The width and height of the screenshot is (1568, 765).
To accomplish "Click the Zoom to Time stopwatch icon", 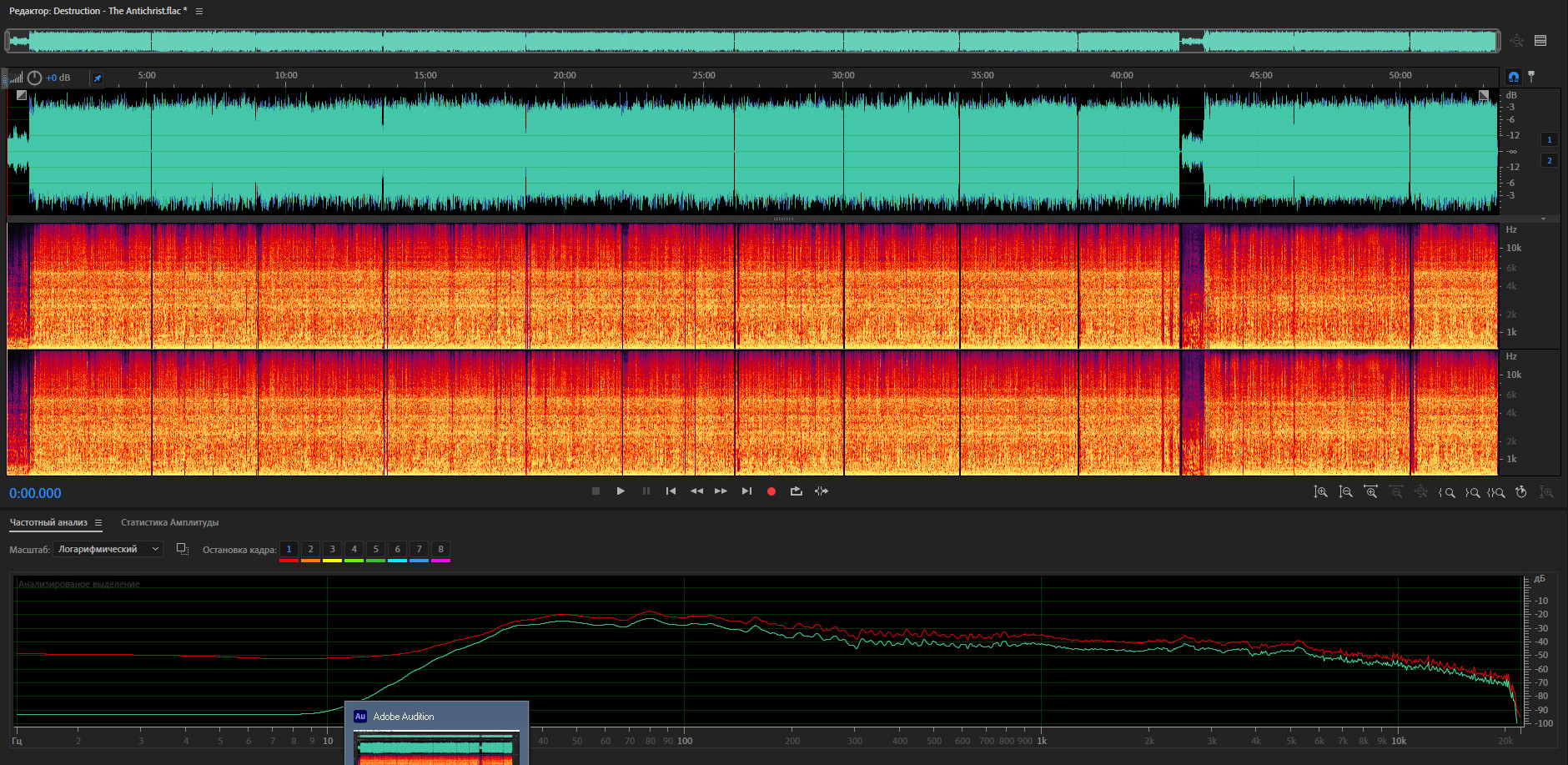I will (x=1520, y=492).
